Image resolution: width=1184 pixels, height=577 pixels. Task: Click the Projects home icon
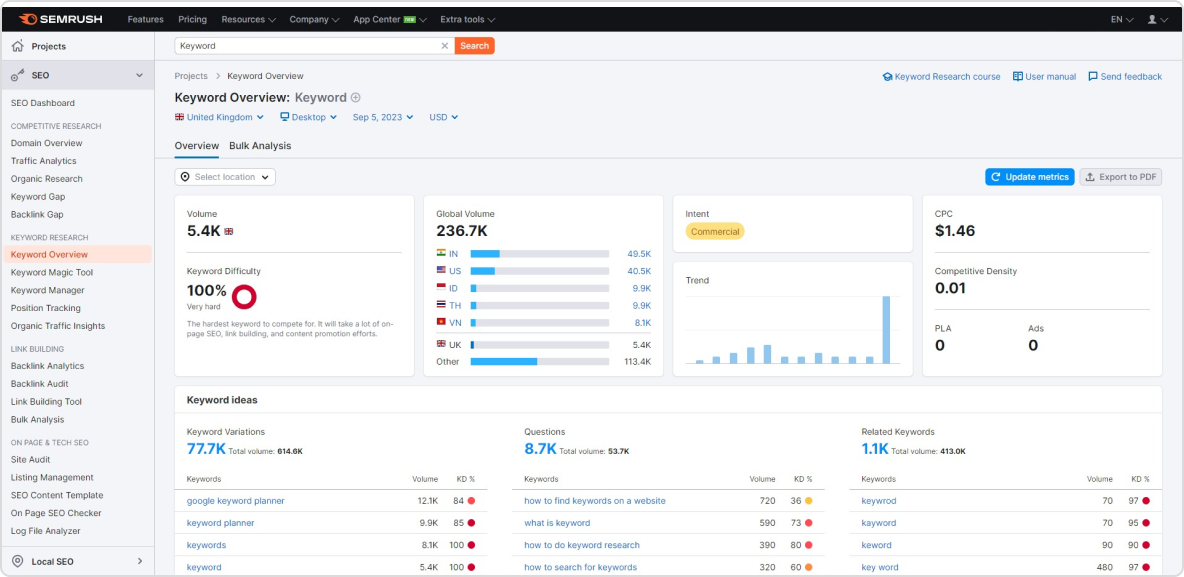pos(18,46)
